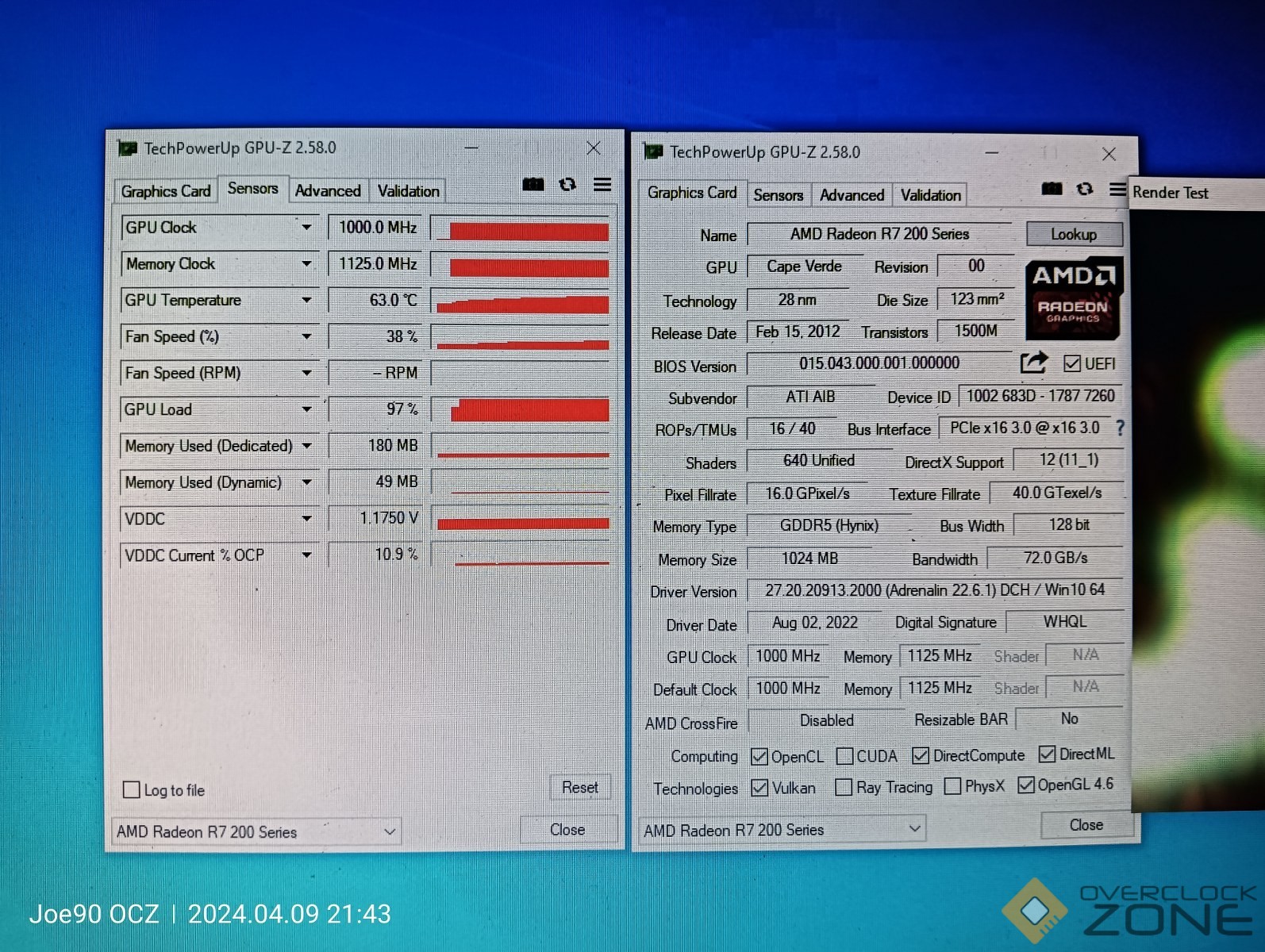Click the GPU-Z app icon in the Sensors title bar
Image resolution: width=1265 pixels, height=952 pixels.
pyautogui.click(x=127, y=148)
